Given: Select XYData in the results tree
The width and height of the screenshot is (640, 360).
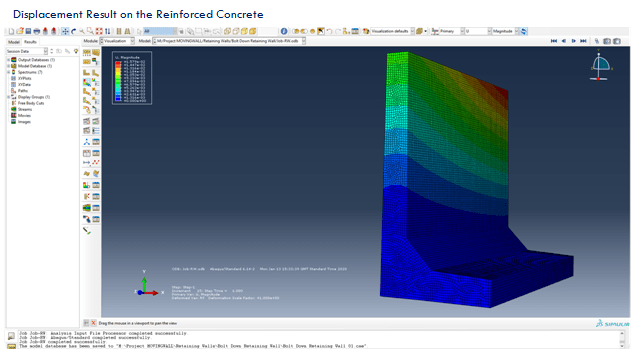Looking at the screenshot, I should click(24, 84).
